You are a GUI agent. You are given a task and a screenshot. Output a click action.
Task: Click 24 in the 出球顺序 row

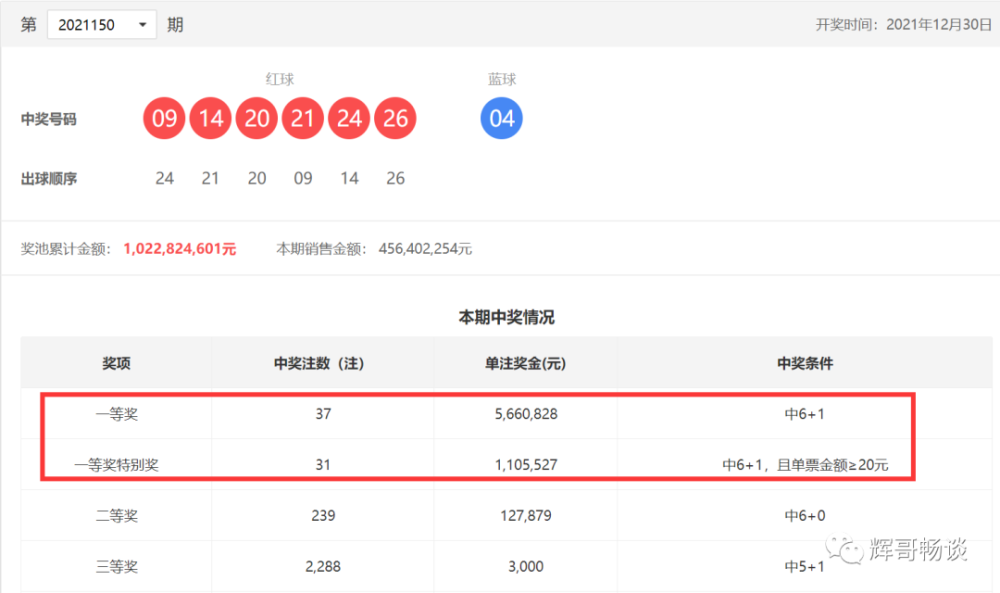point(165,178)
